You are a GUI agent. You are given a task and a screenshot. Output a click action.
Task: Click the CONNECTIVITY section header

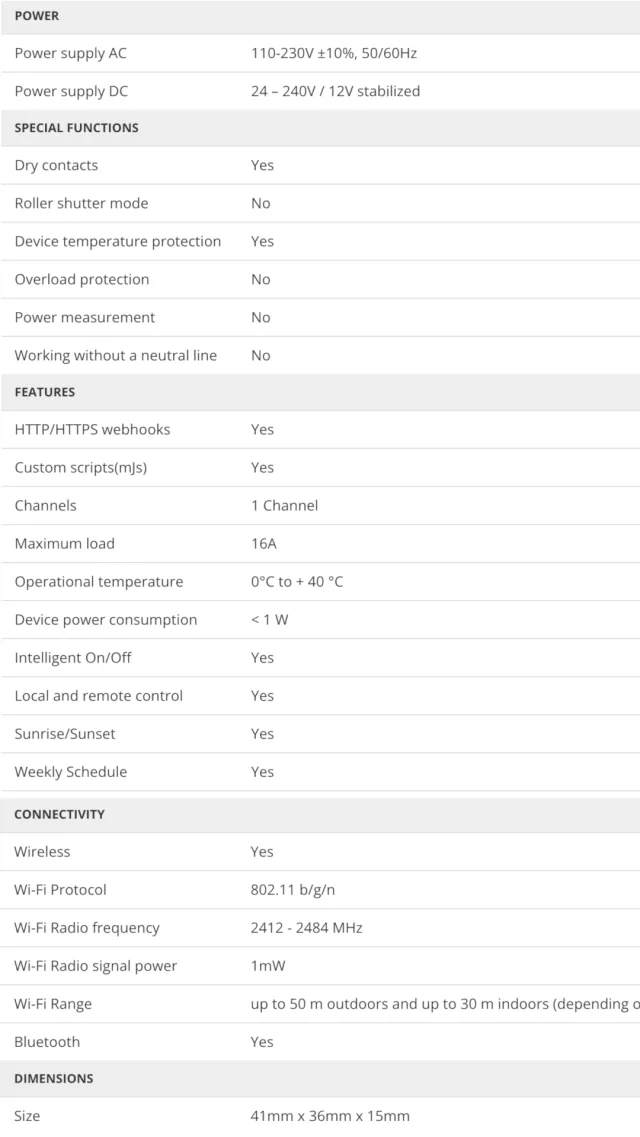tap(59, 814)
